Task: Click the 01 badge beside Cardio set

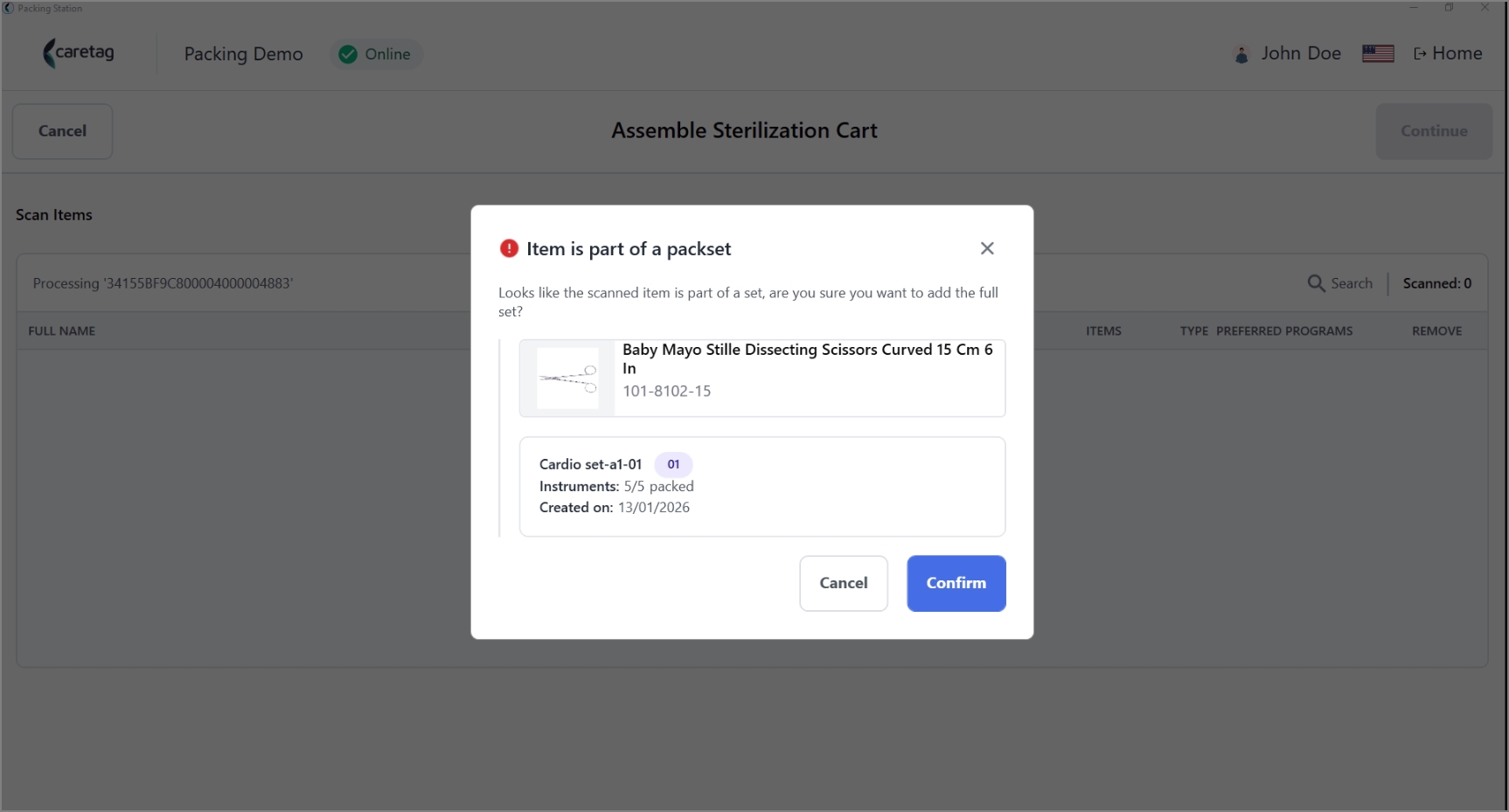Action: (x=673, y=464)
